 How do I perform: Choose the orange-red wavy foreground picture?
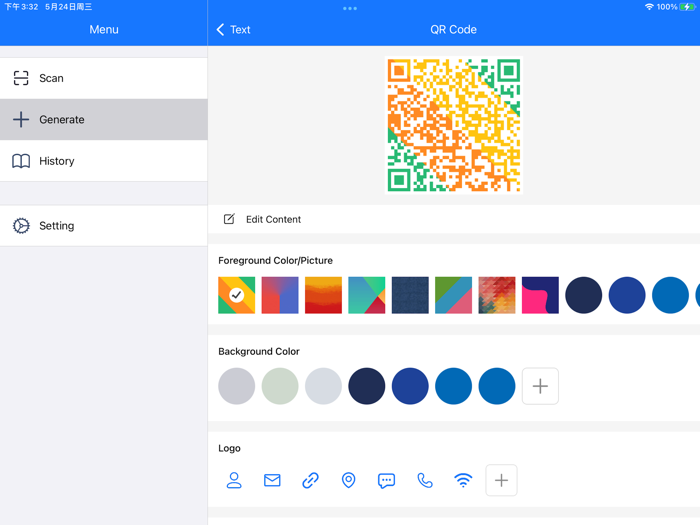pos(323,295)
